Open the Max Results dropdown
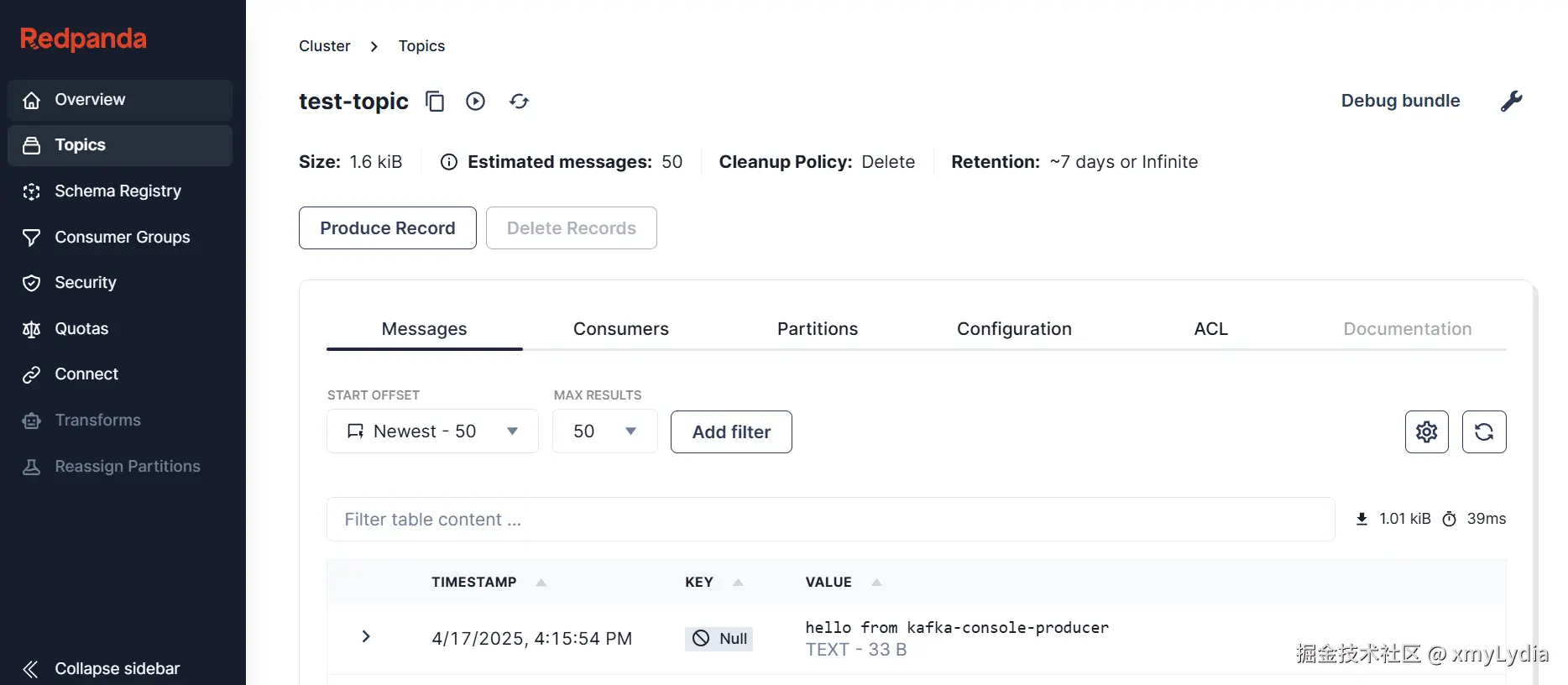 coord(604,431)
